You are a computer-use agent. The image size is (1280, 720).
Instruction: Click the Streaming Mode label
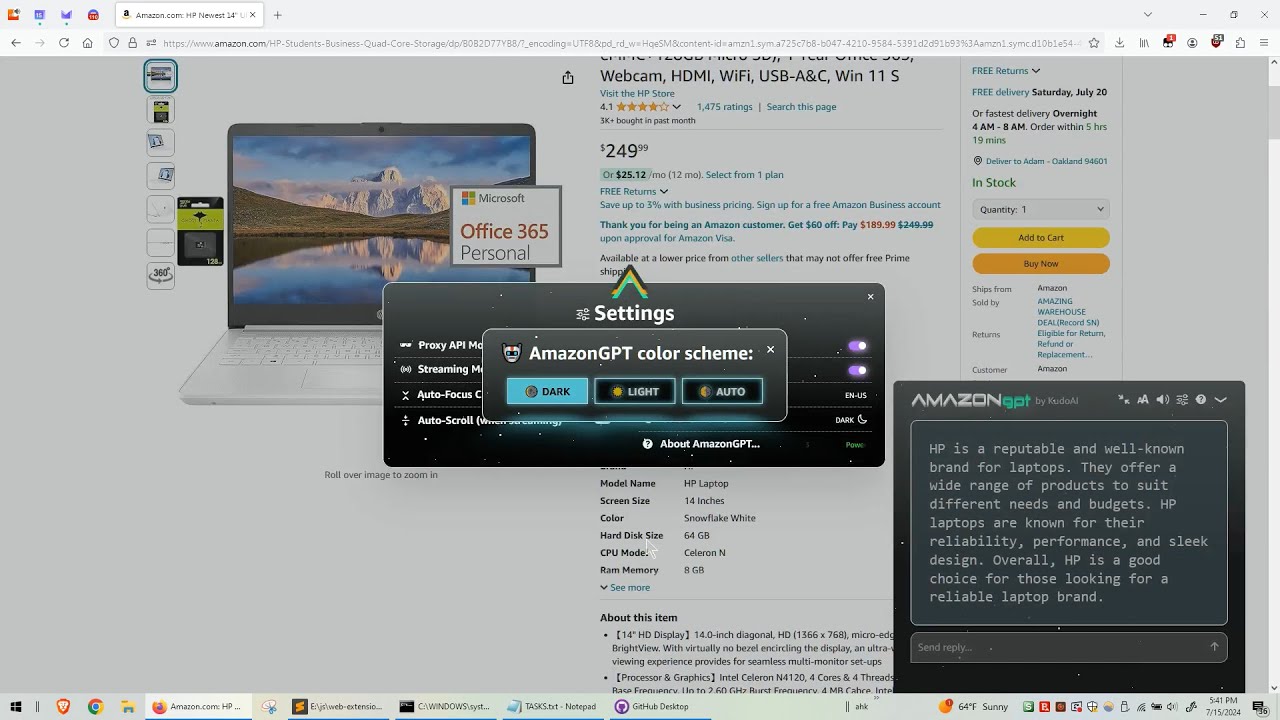click(450, 369)
